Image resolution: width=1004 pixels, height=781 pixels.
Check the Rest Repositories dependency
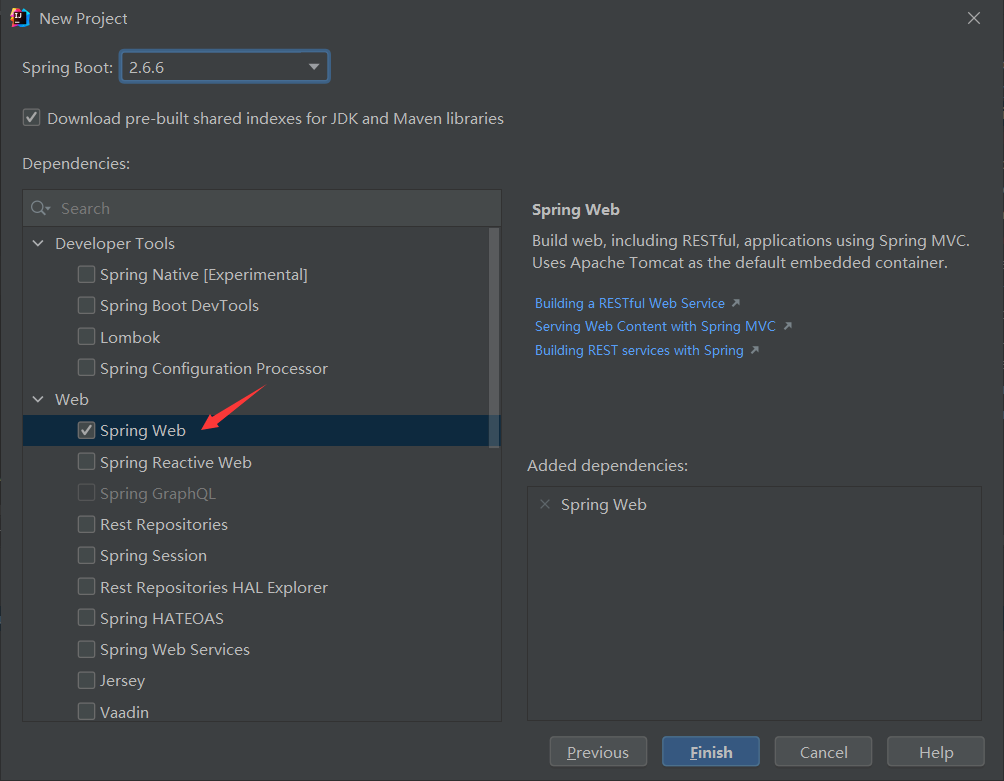86,524
